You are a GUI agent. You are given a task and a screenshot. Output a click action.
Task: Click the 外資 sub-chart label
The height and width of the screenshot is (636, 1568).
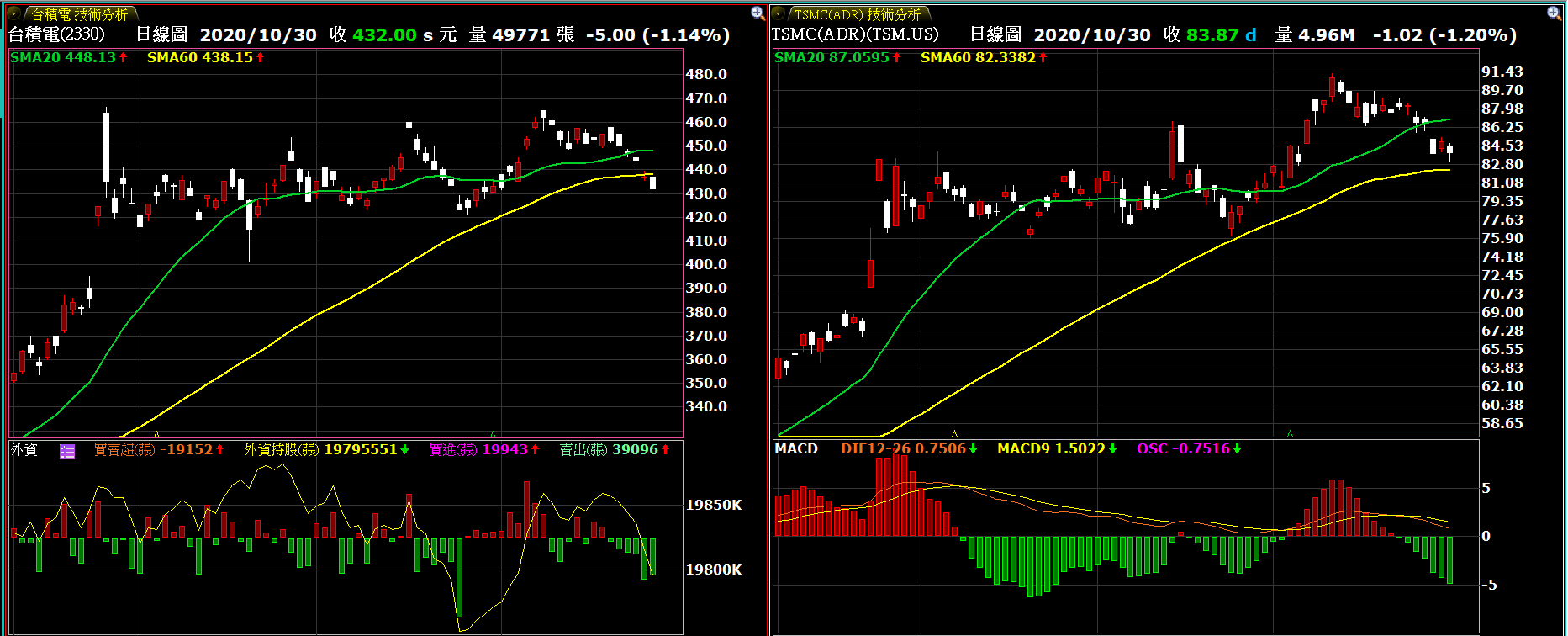point(24,450)
